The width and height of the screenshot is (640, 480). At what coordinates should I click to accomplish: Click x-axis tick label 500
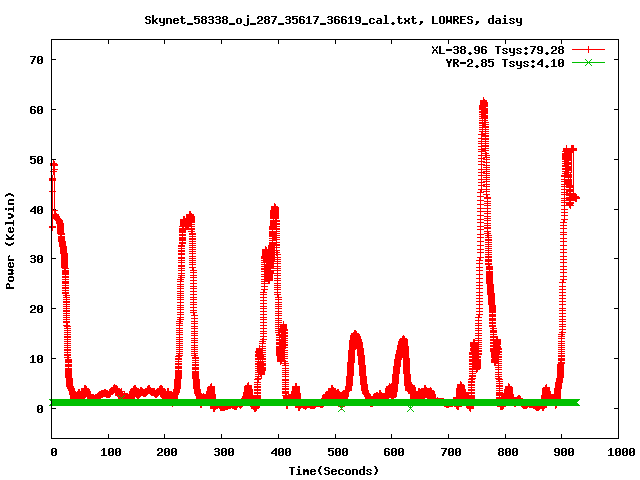[338, 452]
